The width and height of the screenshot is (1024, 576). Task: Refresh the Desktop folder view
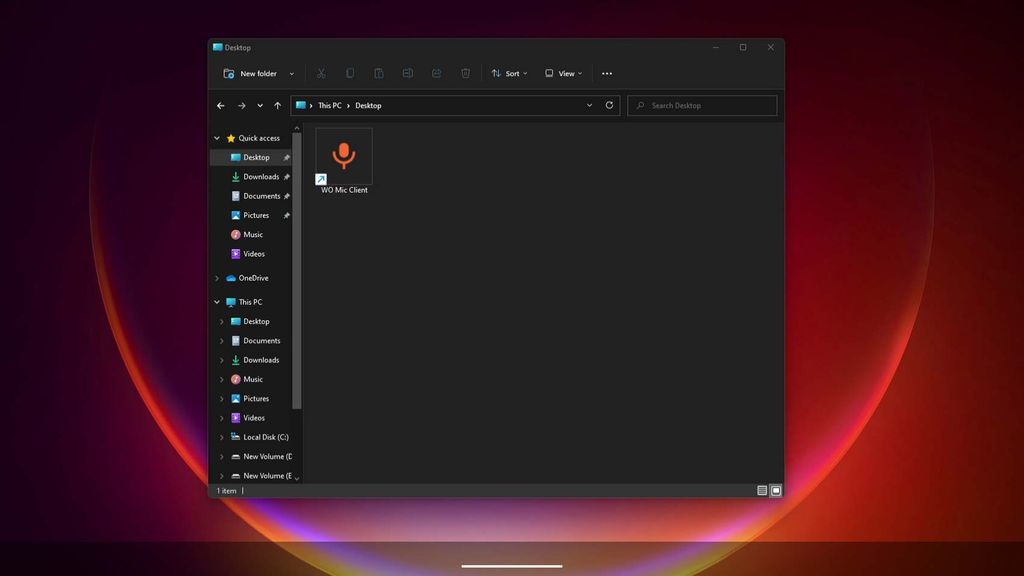click(x=610, y=105)
